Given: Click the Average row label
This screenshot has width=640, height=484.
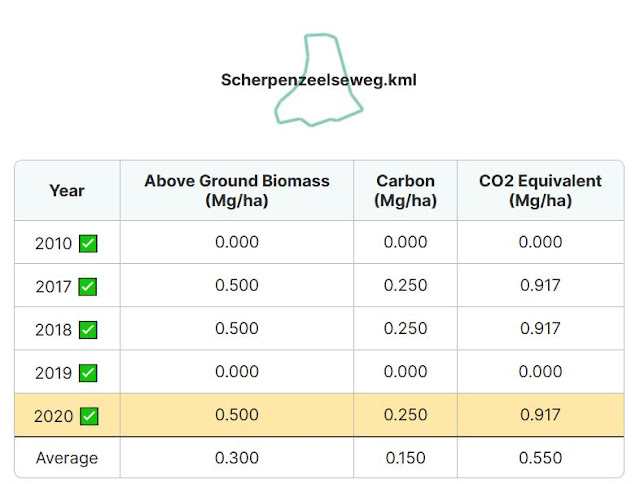Looking at the screenshot, I should [x=67, y=458].
